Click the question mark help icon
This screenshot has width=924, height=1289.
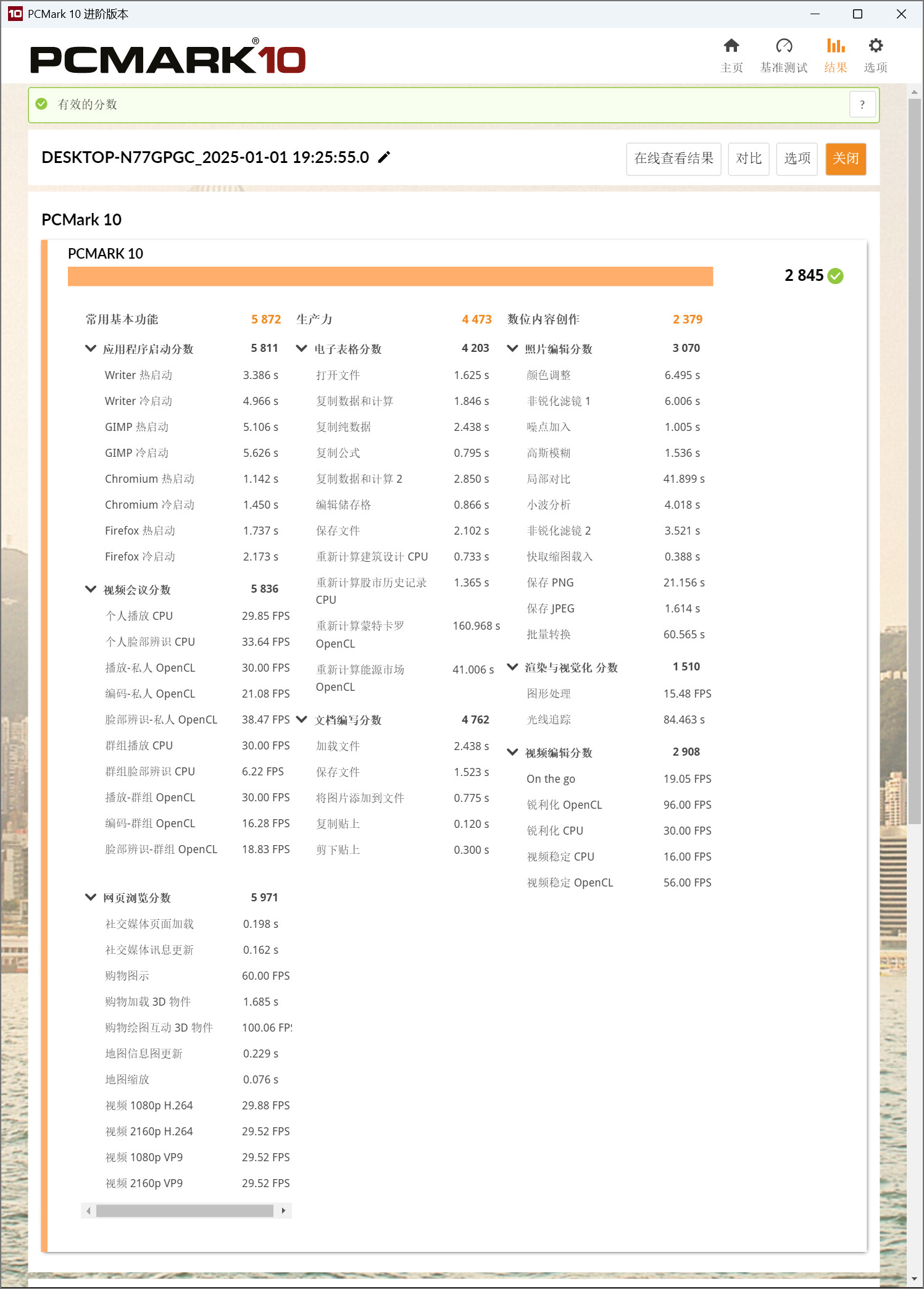862,105
